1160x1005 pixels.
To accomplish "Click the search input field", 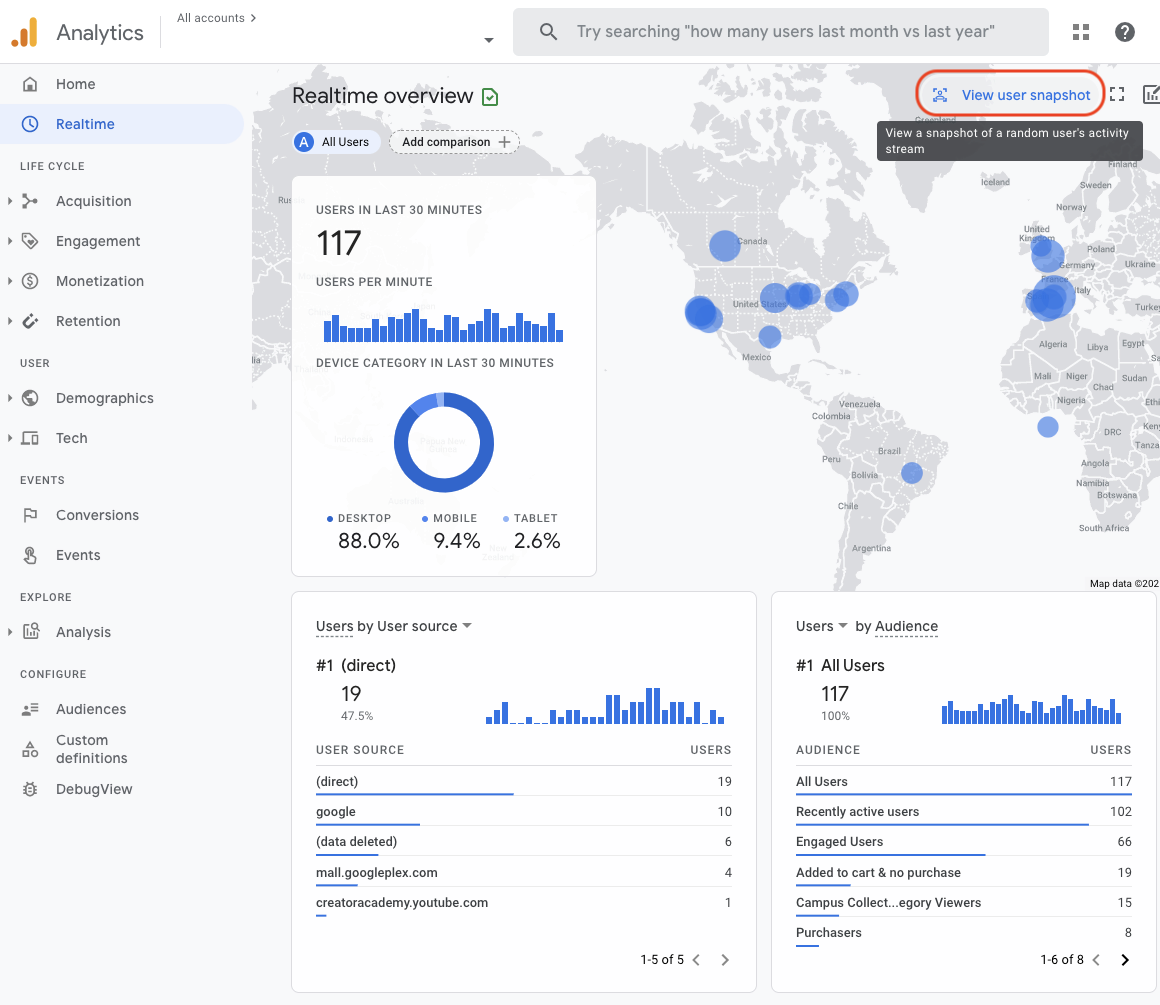I will pyautogui.click(x=785, y=32).
